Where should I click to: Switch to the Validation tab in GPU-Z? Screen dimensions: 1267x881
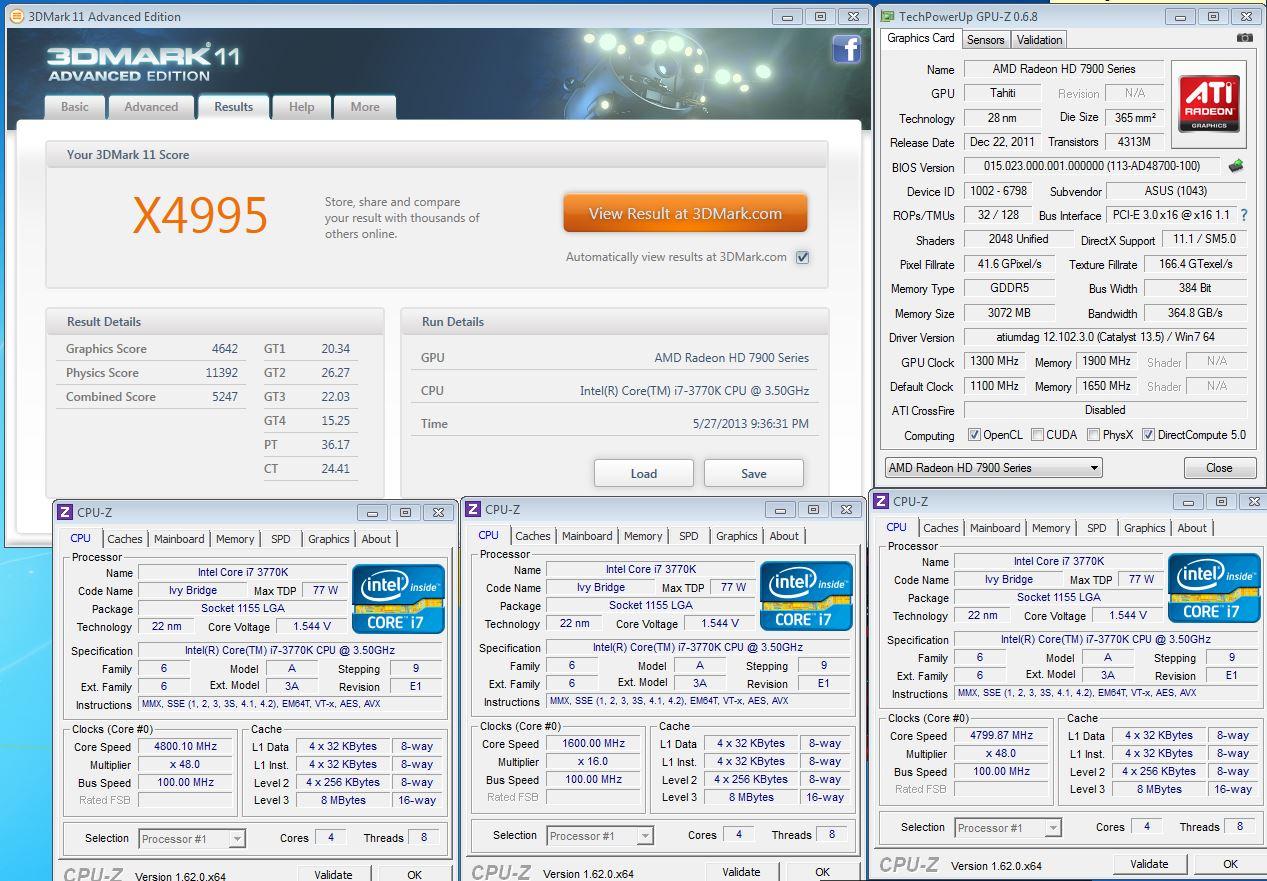coord(1039,40)
